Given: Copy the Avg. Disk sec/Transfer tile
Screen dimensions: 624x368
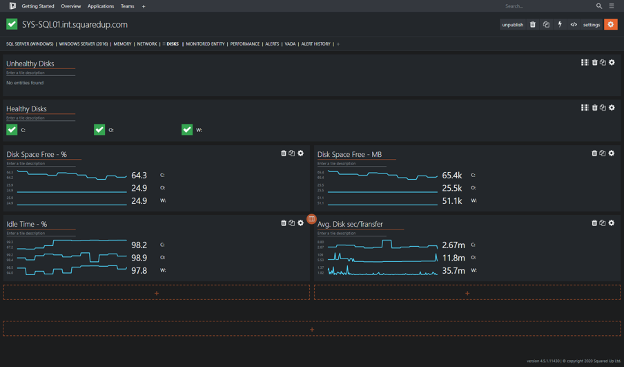Looking at the screenshot, I should tap(603, 223).
